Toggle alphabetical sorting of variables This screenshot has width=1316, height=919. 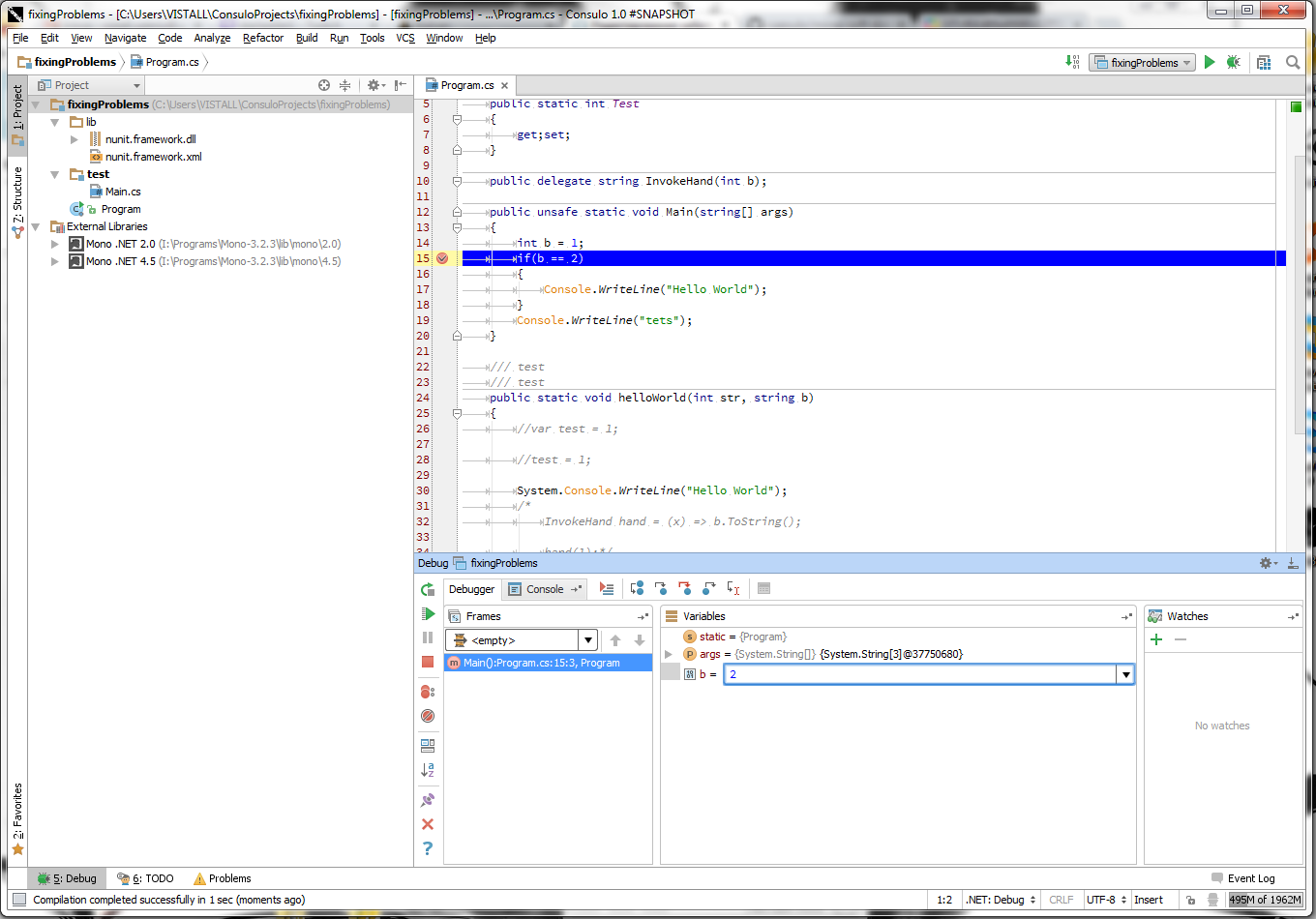(x=428, y=770)
